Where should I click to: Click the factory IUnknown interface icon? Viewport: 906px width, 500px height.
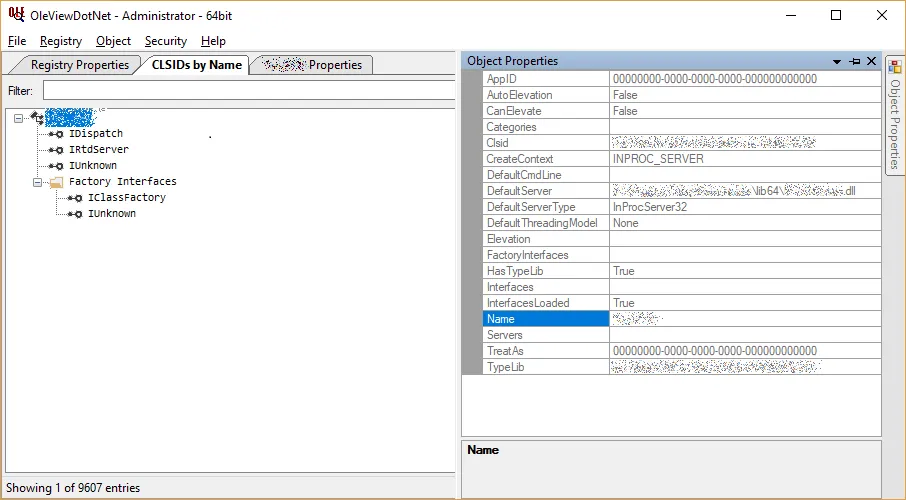tap(75, 214)
